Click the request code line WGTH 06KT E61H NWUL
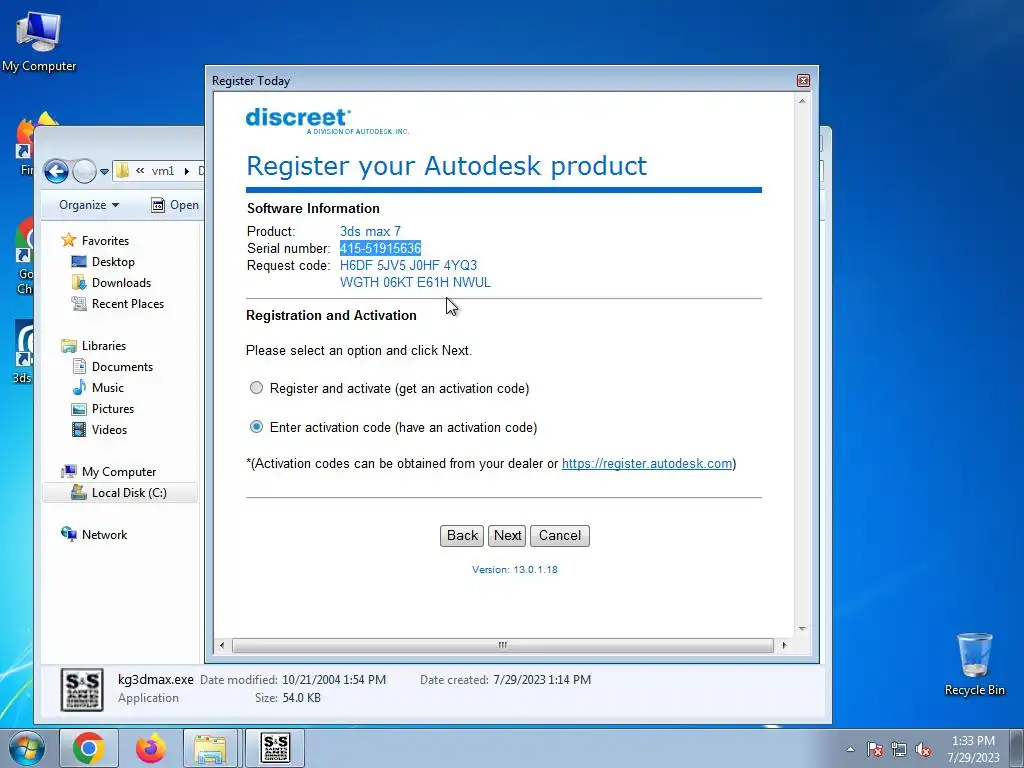 point(415,282)
